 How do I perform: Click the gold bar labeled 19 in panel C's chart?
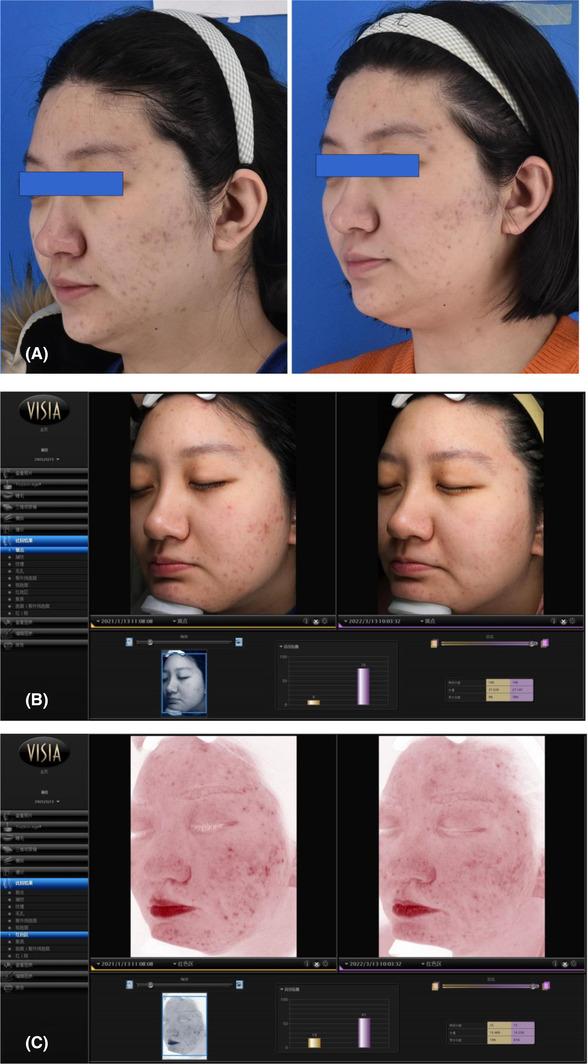[314, 1042]
